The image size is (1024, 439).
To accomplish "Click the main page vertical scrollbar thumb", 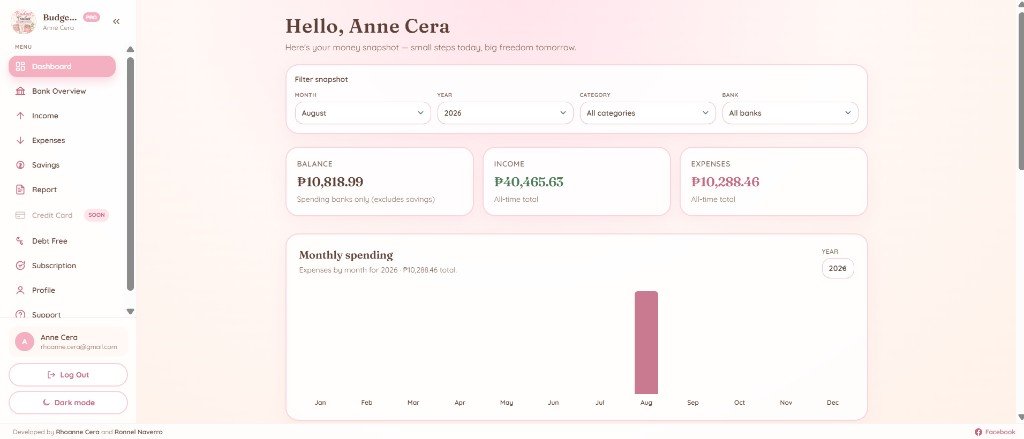I will [x=1019, y=91].
